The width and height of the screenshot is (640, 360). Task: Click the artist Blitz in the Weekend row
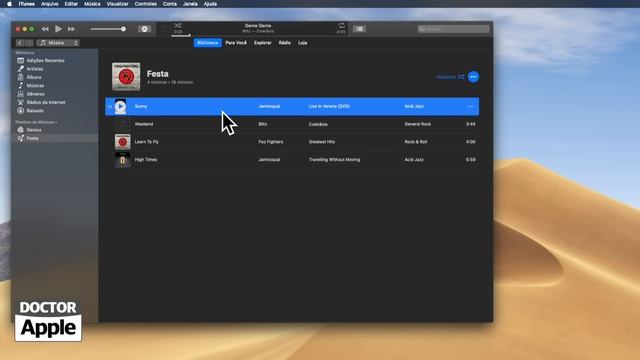tap(262, 124)
